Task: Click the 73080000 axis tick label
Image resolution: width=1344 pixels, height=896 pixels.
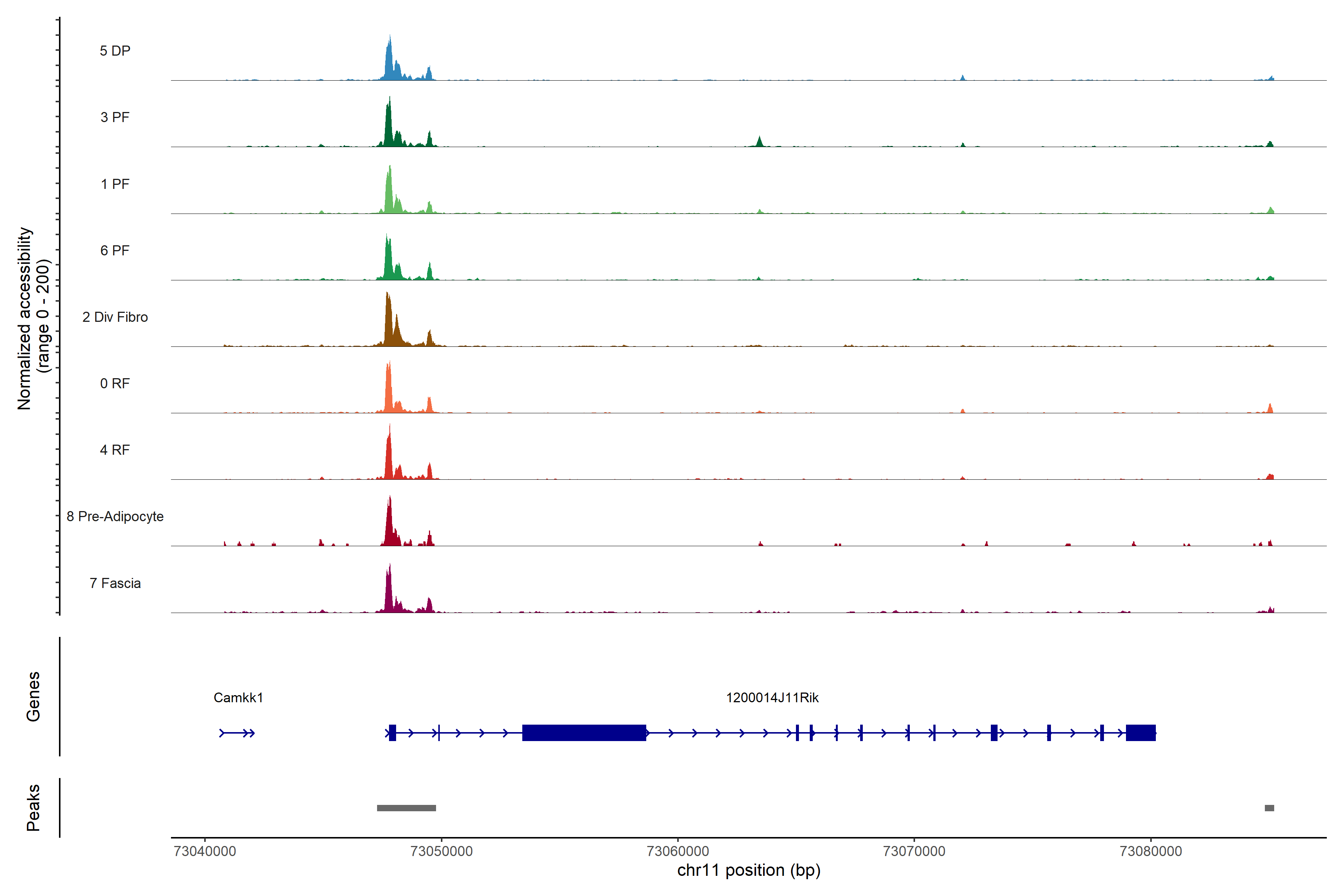Action: pos(1151,851)
